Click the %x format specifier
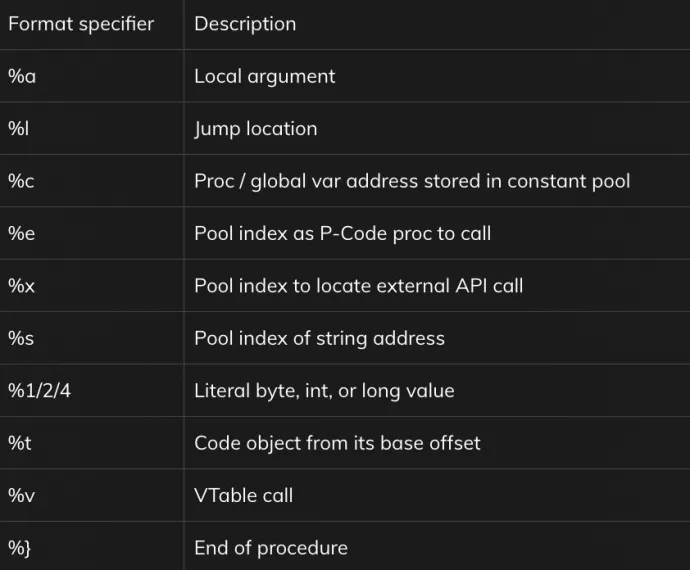The image size is (690, 570). (21, 286)
